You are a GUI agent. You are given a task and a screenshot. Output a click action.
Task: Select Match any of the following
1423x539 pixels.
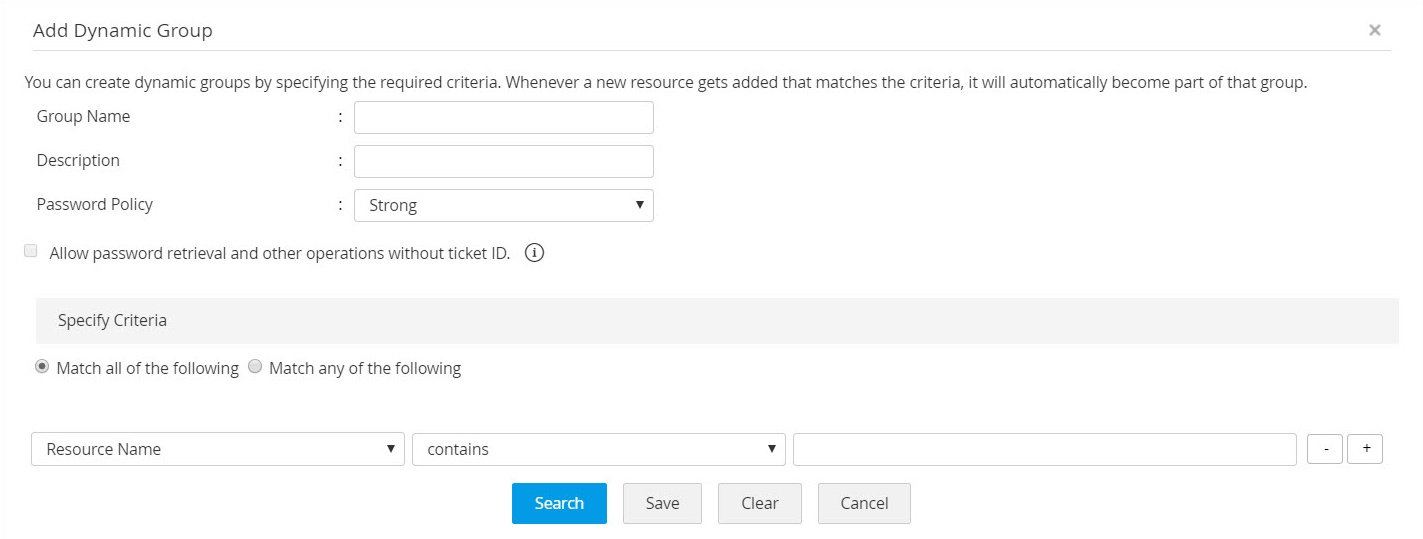[x=255, y=367]
